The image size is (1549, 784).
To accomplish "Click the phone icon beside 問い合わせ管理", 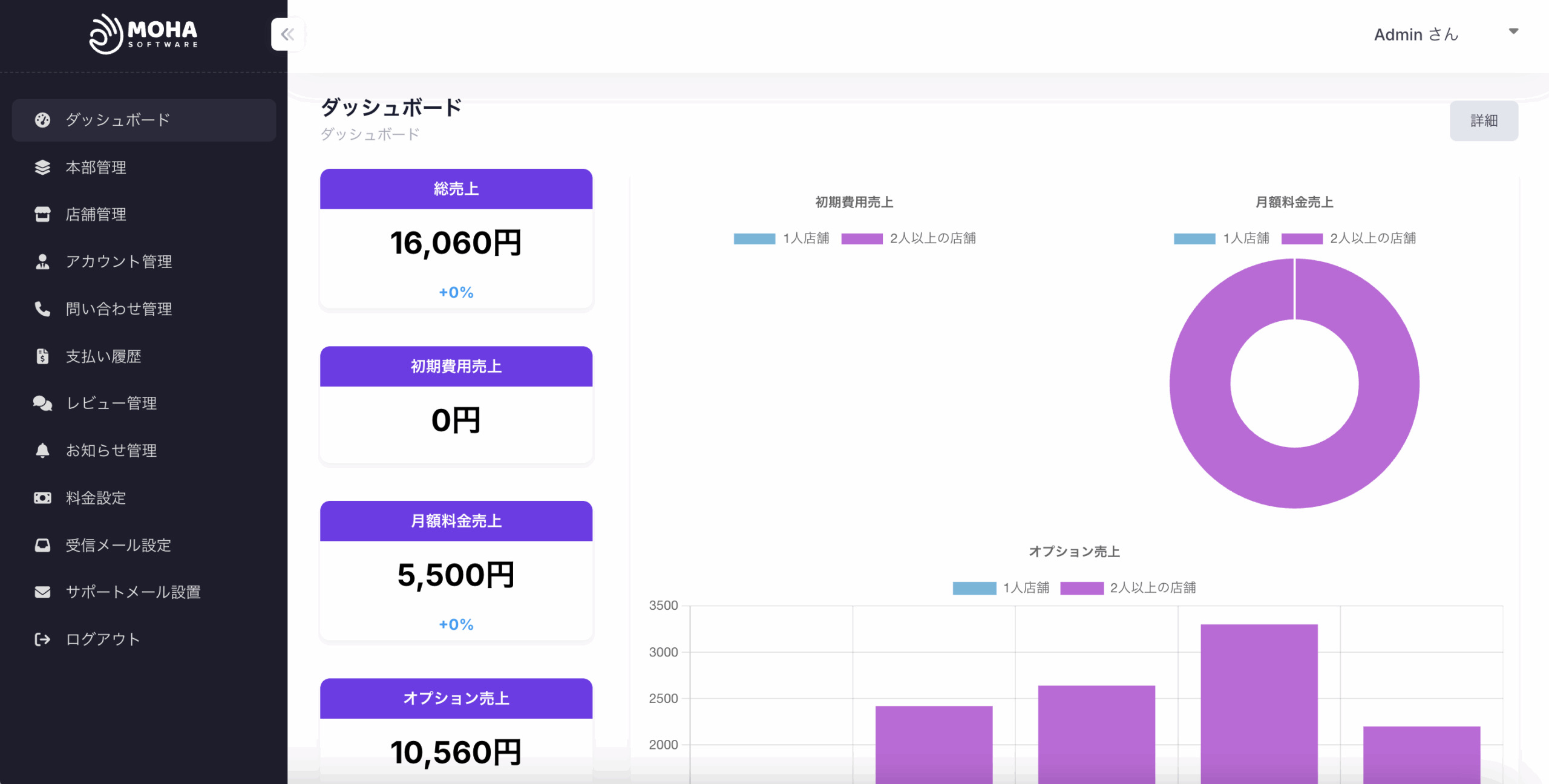I will pos(42,309).
